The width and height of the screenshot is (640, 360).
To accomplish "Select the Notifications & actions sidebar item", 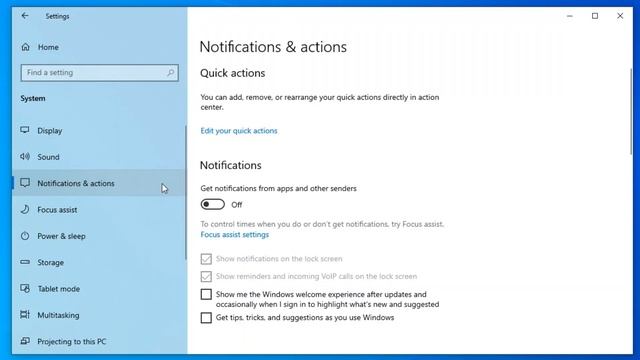I will (99, 183).
